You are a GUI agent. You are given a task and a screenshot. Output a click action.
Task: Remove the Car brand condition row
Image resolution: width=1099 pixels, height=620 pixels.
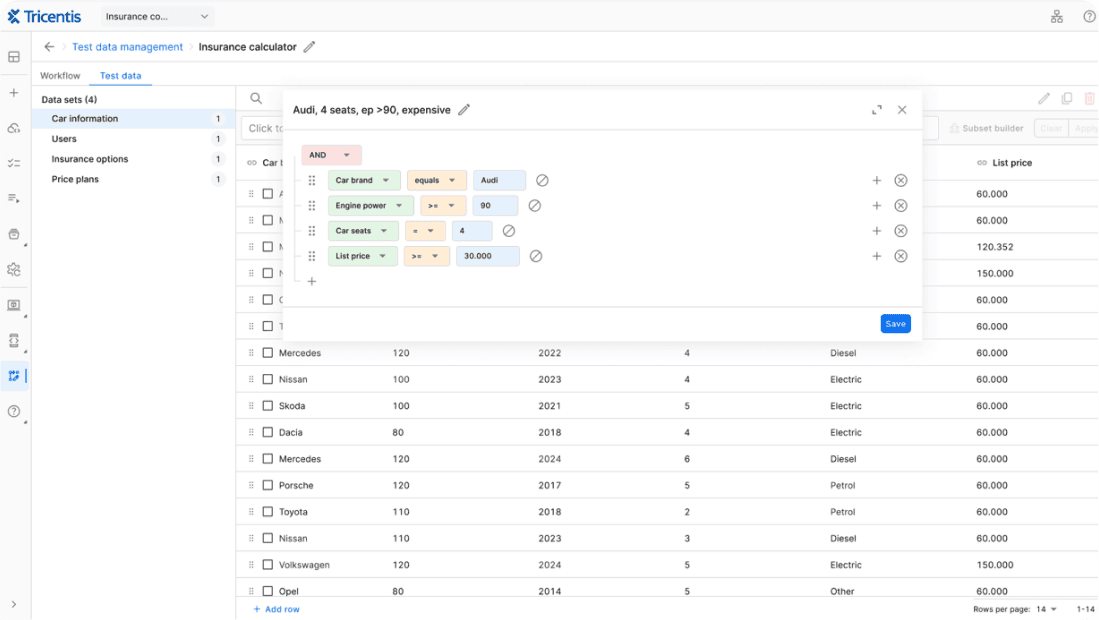coord(900,181)
